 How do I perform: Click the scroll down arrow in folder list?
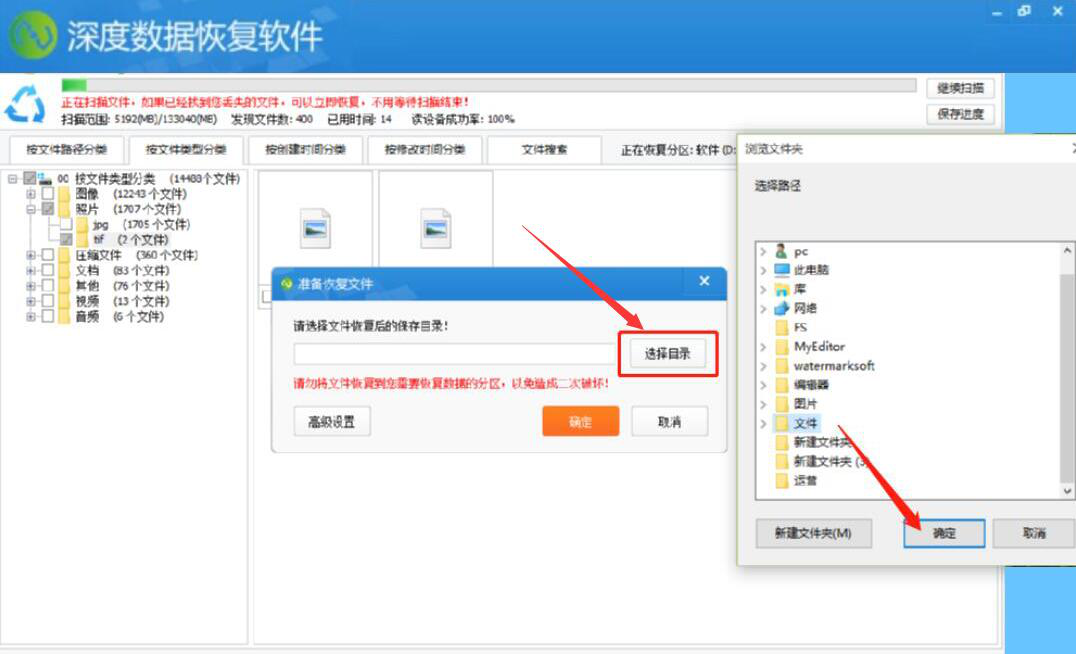pyautogui.click(x=1067, y=491)
